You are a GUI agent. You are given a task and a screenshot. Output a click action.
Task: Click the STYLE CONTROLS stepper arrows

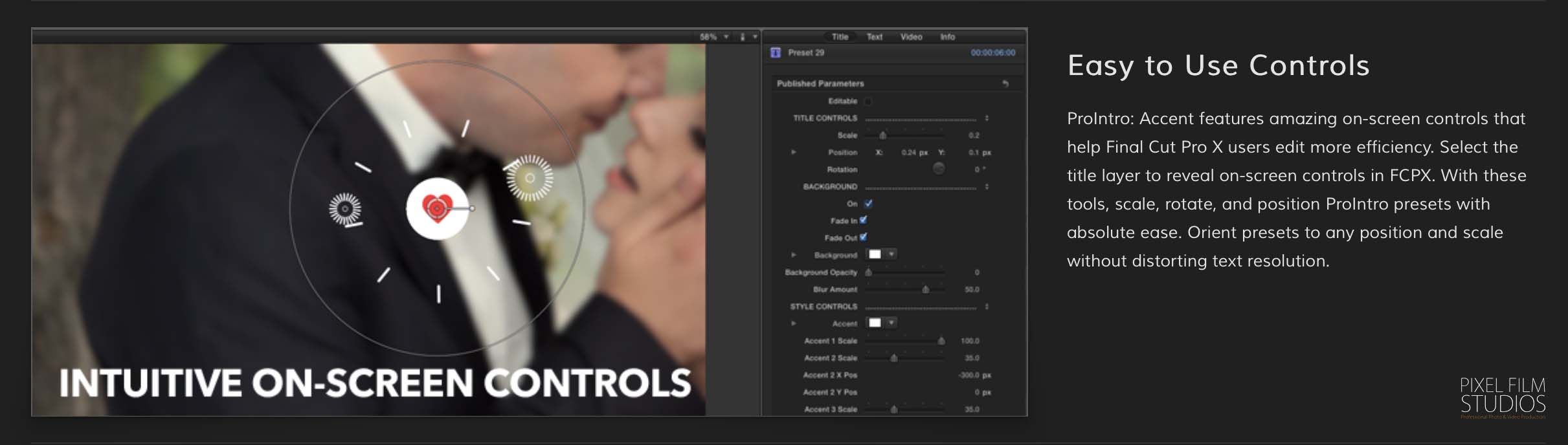[x=987, y=307]
